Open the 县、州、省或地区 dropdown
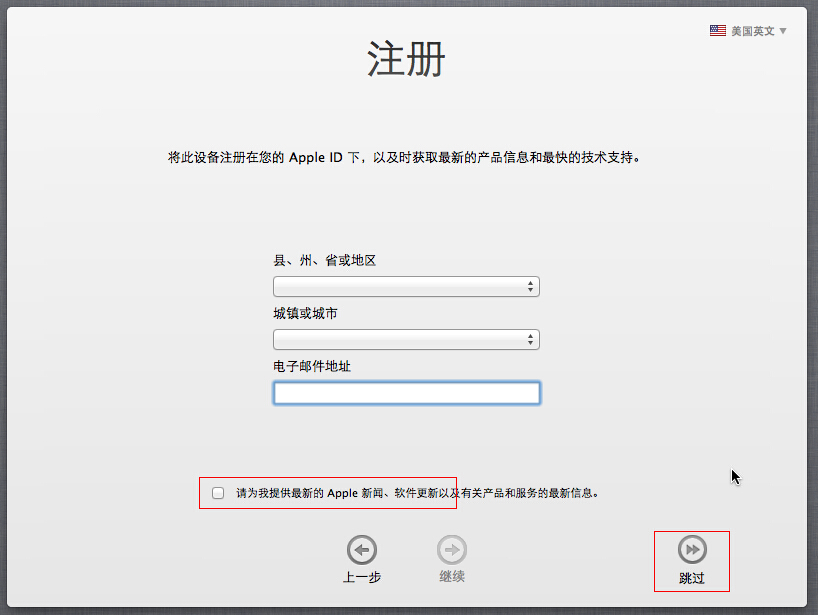818x615 pixels. click(x=406, y=286)
